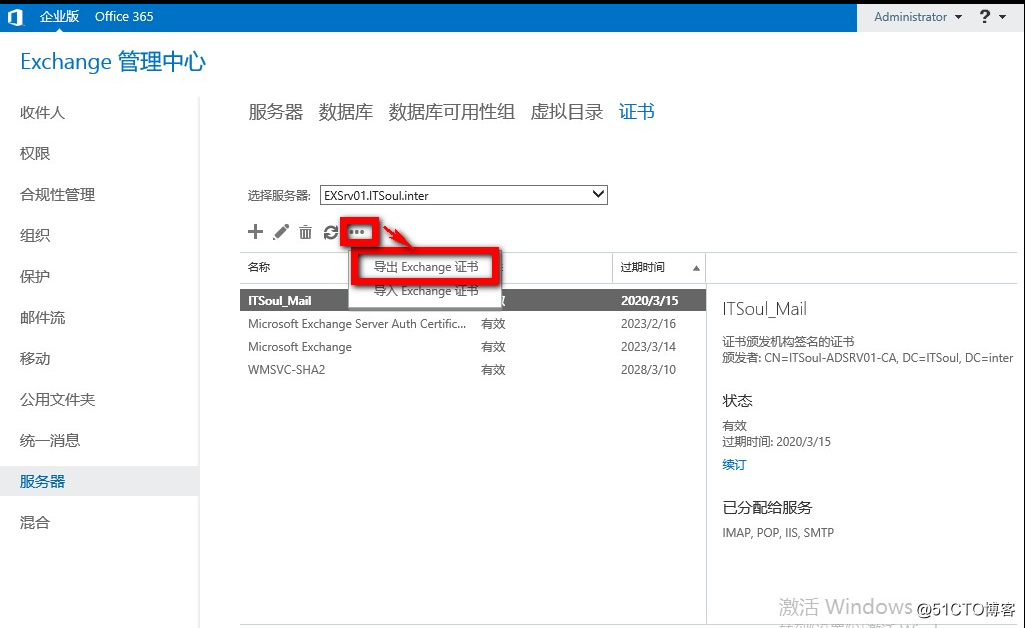The image size is (1025, 628).
Task: Switch to the 虚拟目录 tab
Action: point(567,112)
